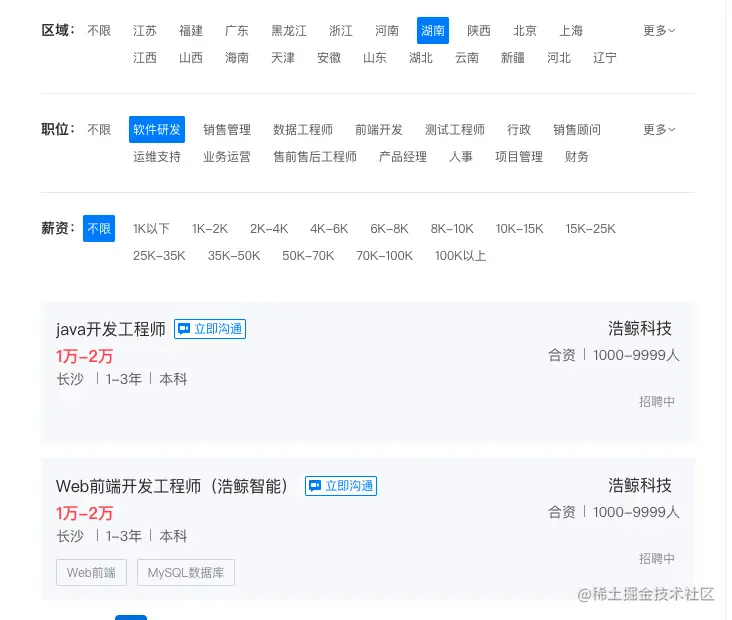
Task: Filter by 人事 position
Action: click(461, 157)
